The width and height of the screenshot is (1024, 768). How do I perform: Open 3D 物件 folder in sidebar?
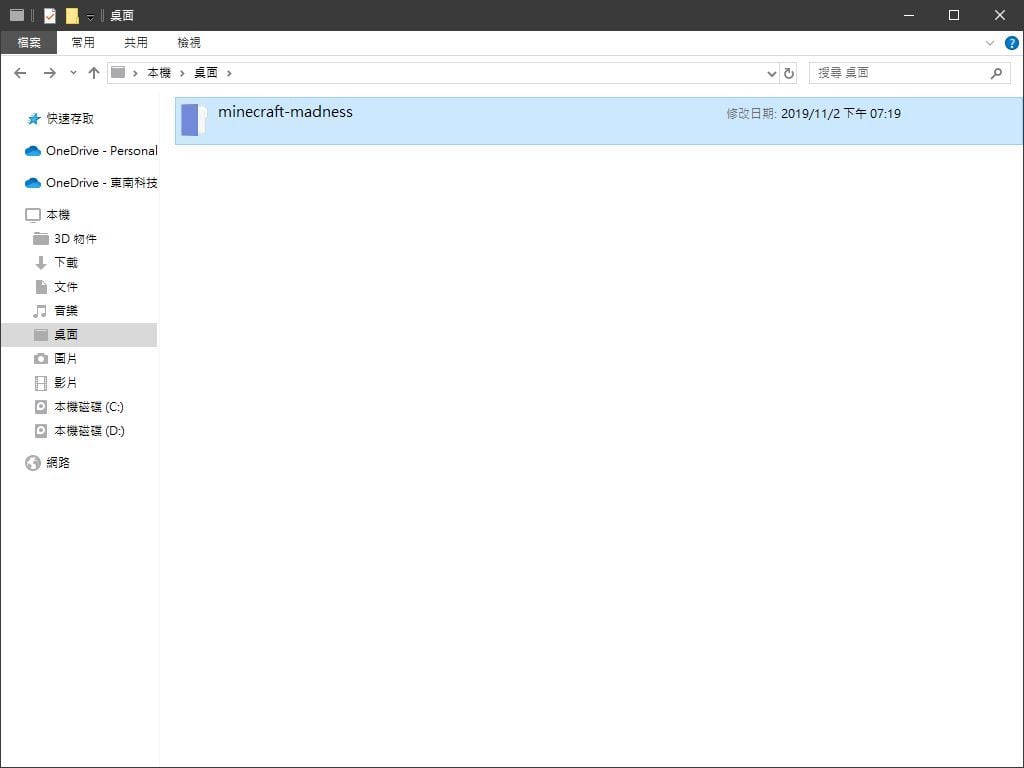pos(75,239)
